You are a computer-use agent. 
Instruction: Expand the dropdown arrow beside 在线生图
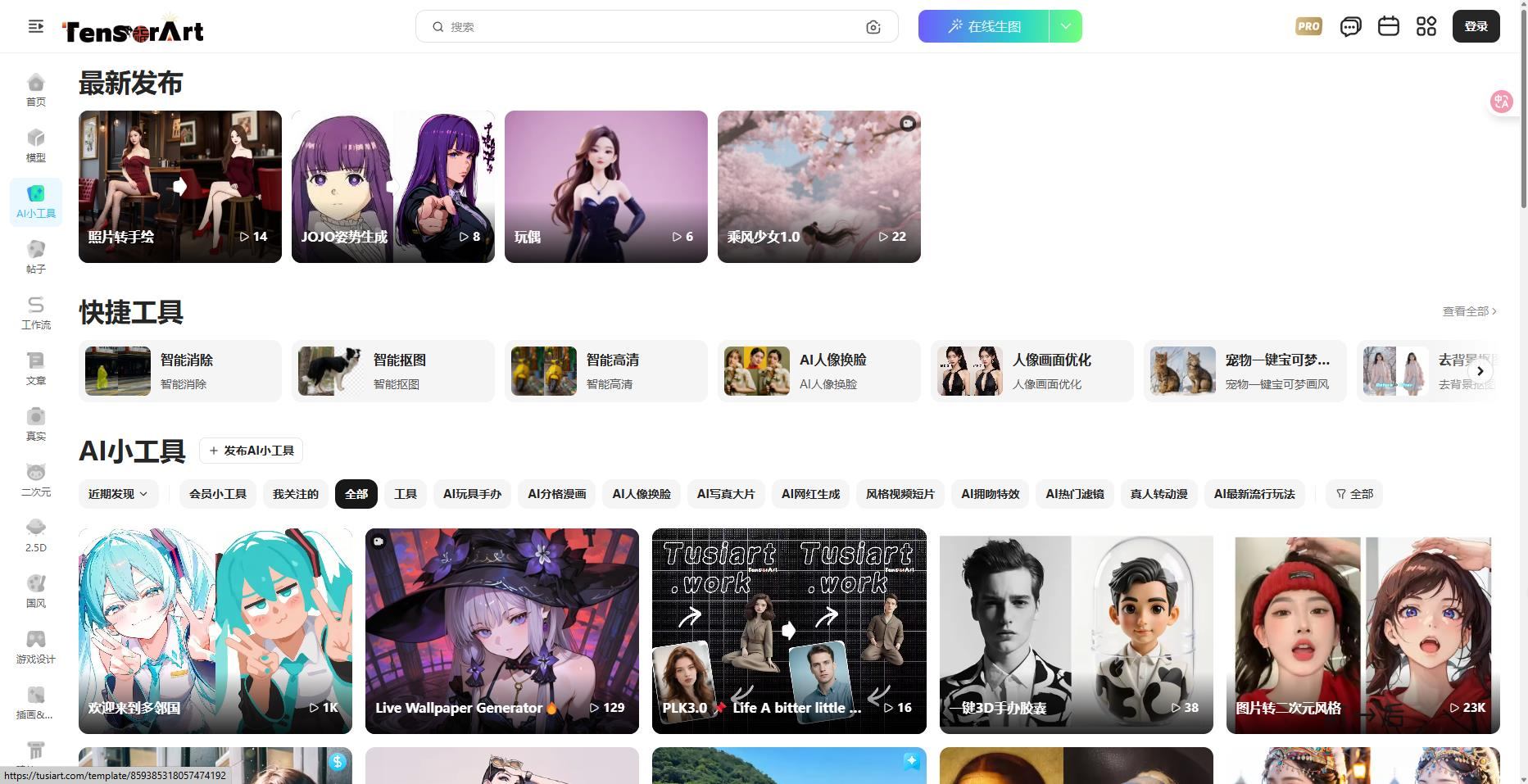(1065, 26)
